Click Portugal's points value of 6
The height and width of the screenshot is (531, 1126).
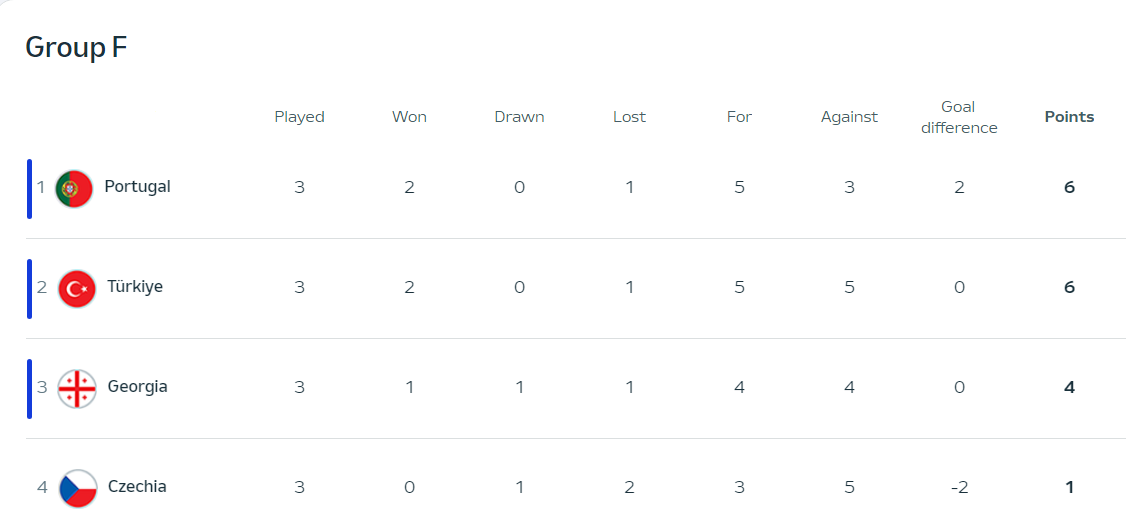[1069, 188]
